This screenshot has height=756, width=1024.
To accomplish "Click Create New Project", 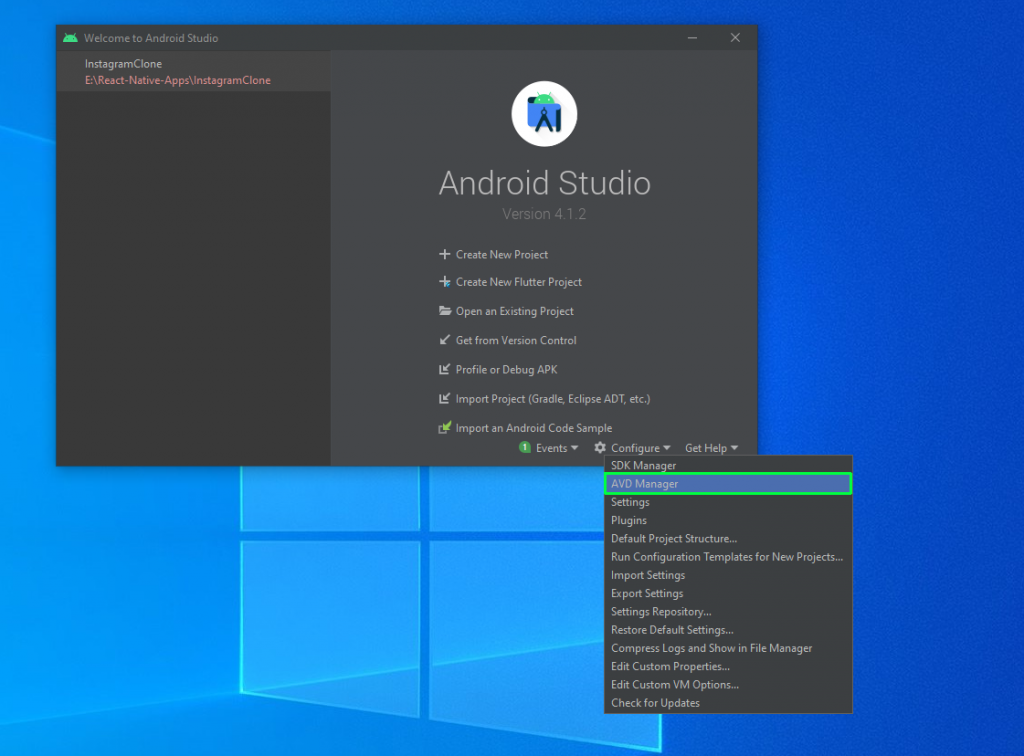I will pyautogui.click(x=502, y=255).
